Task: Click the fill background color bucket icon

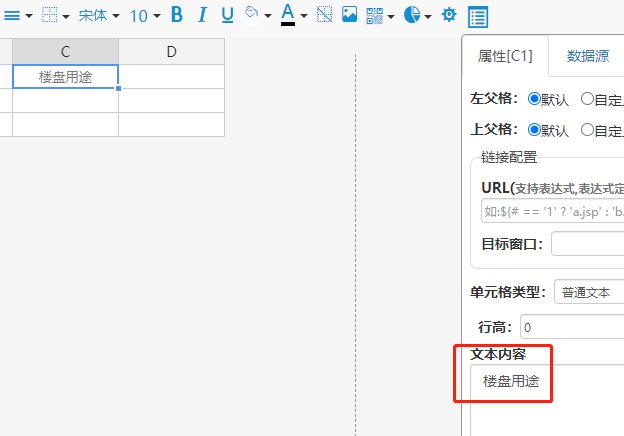Action: tap(252, 15)
